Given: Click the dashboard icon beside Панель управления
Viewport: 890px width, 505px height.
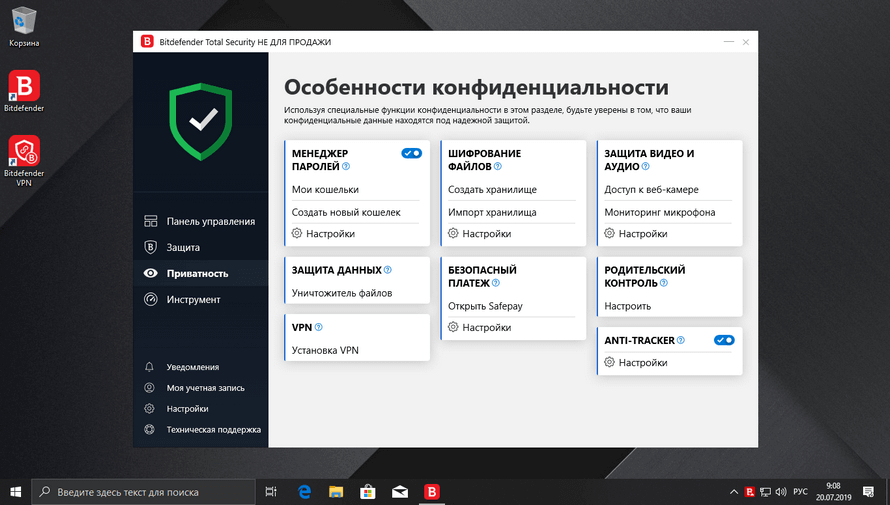Looking at the screenshot, I should pos(150,221).
